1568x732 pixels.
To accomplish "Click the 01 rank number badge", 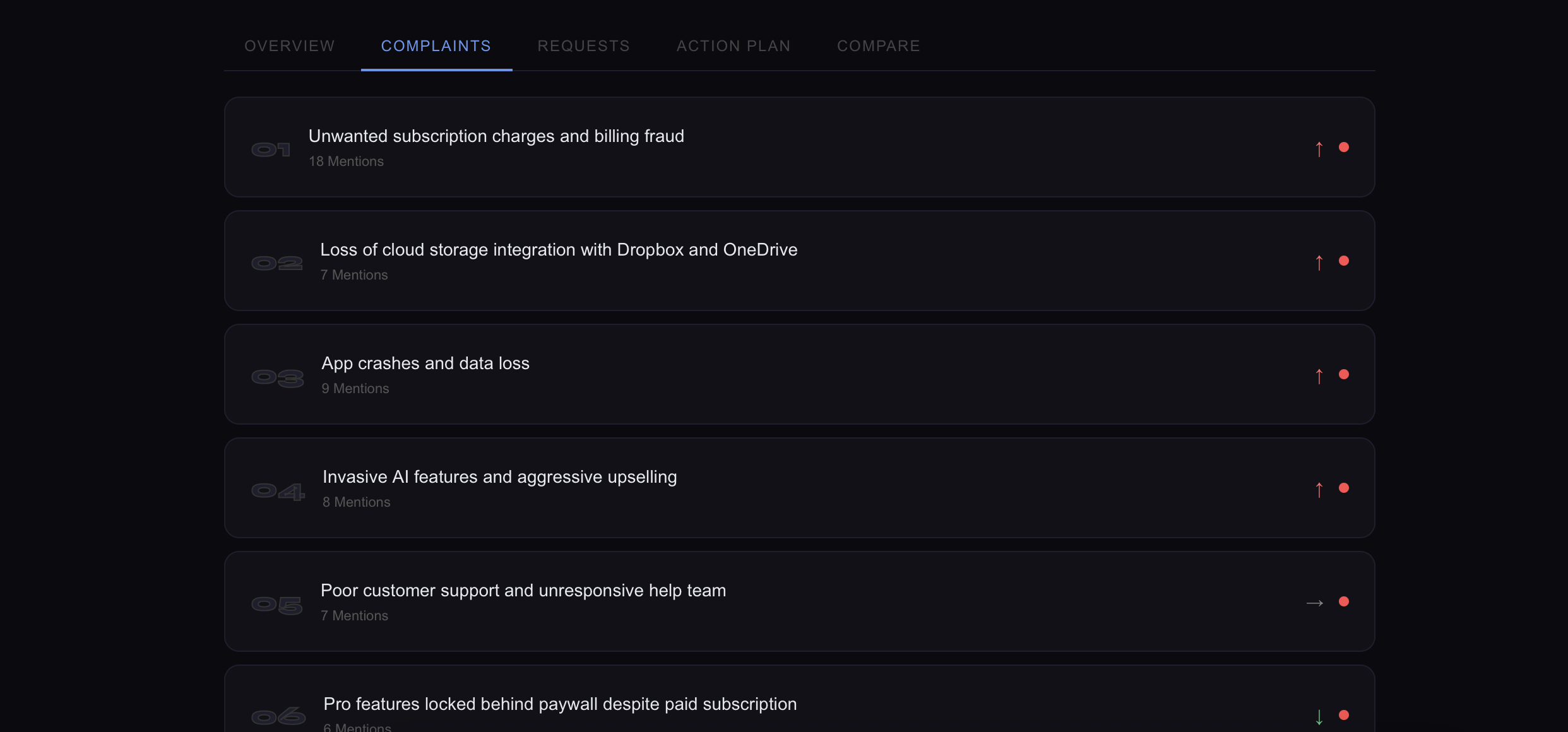I will (x=271, y=150).
